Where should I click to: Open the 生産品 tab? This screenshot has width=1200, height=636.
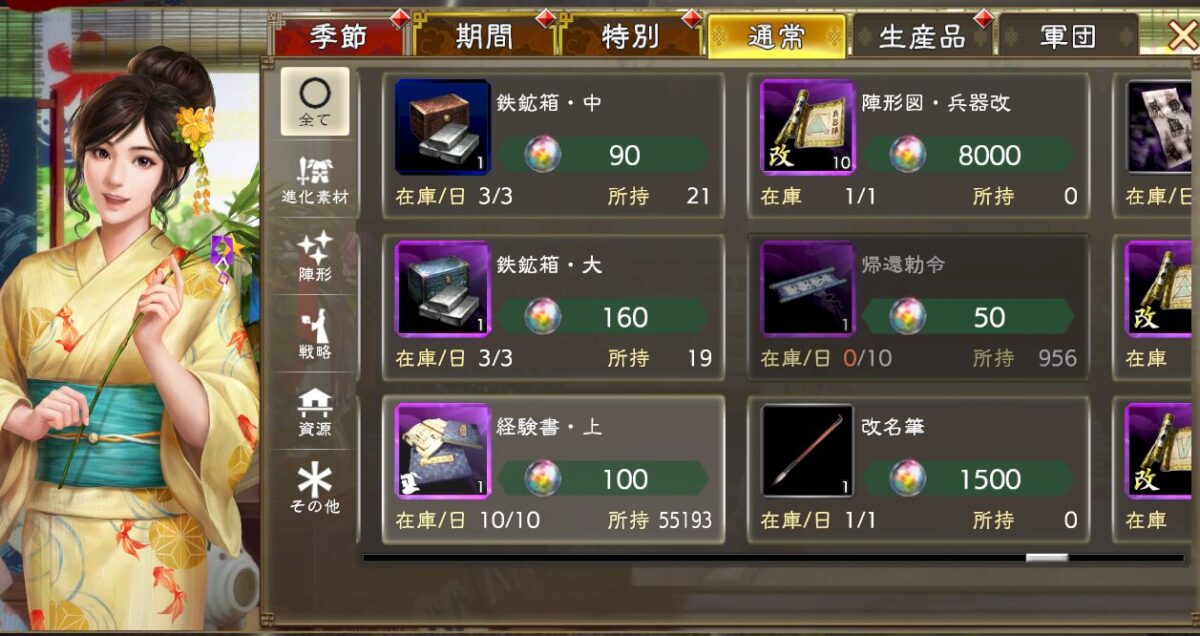point(922,37)
